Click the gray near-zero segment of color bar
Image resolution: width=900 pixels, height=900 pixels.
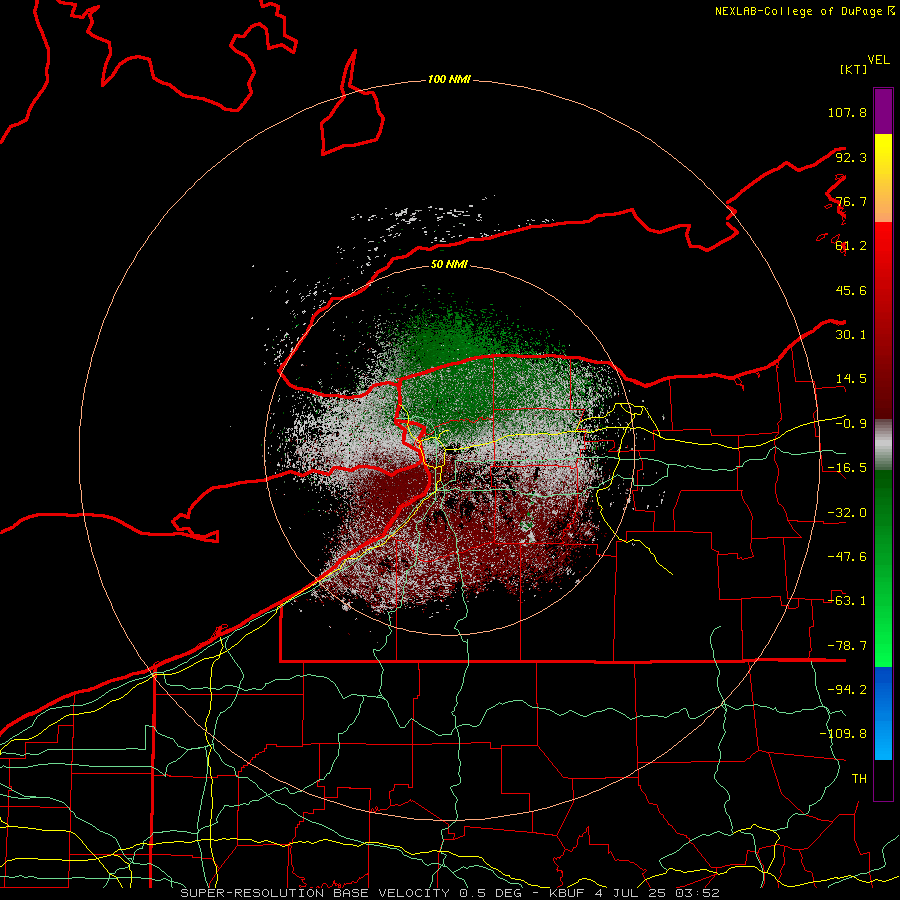coord(883,445)
